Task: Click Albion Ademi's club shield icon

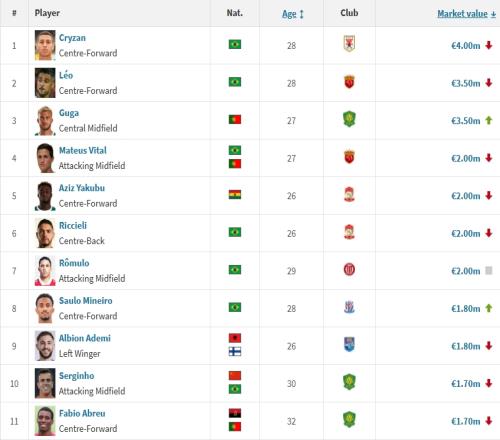Action: (349, 345)
